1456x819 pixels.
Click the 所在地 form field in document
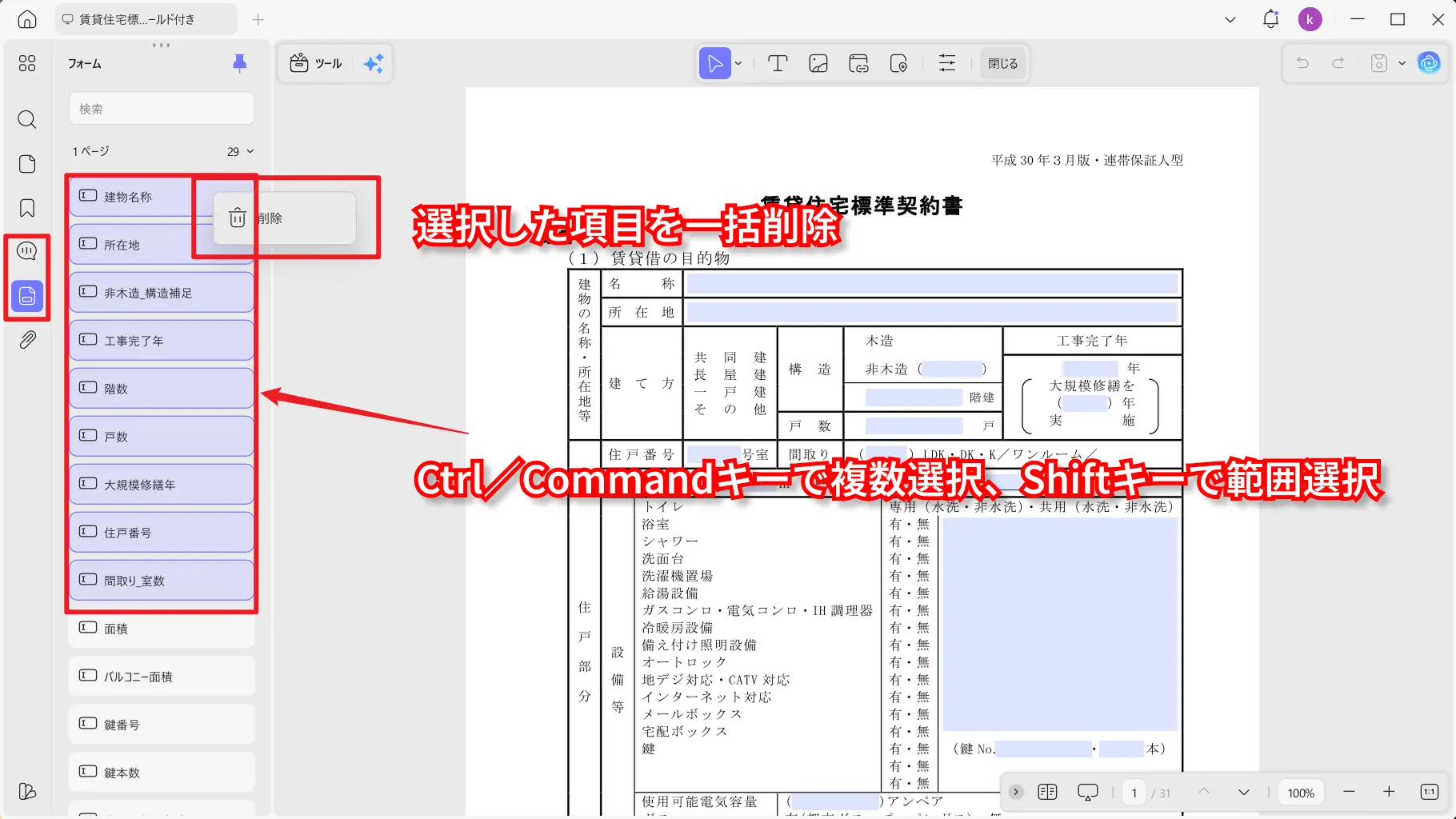click(932, 312)
